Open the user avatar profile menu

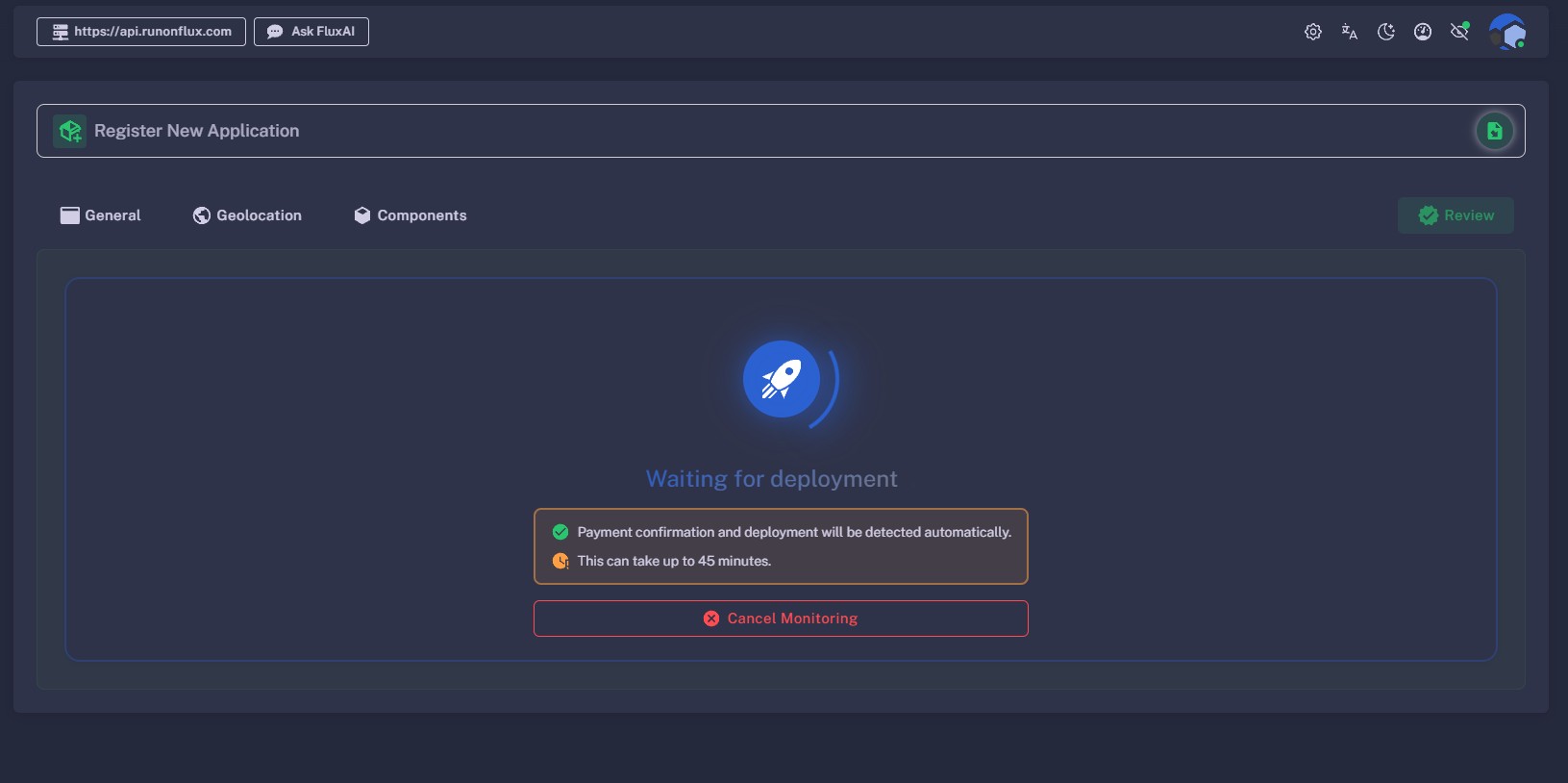[1506, 32]
